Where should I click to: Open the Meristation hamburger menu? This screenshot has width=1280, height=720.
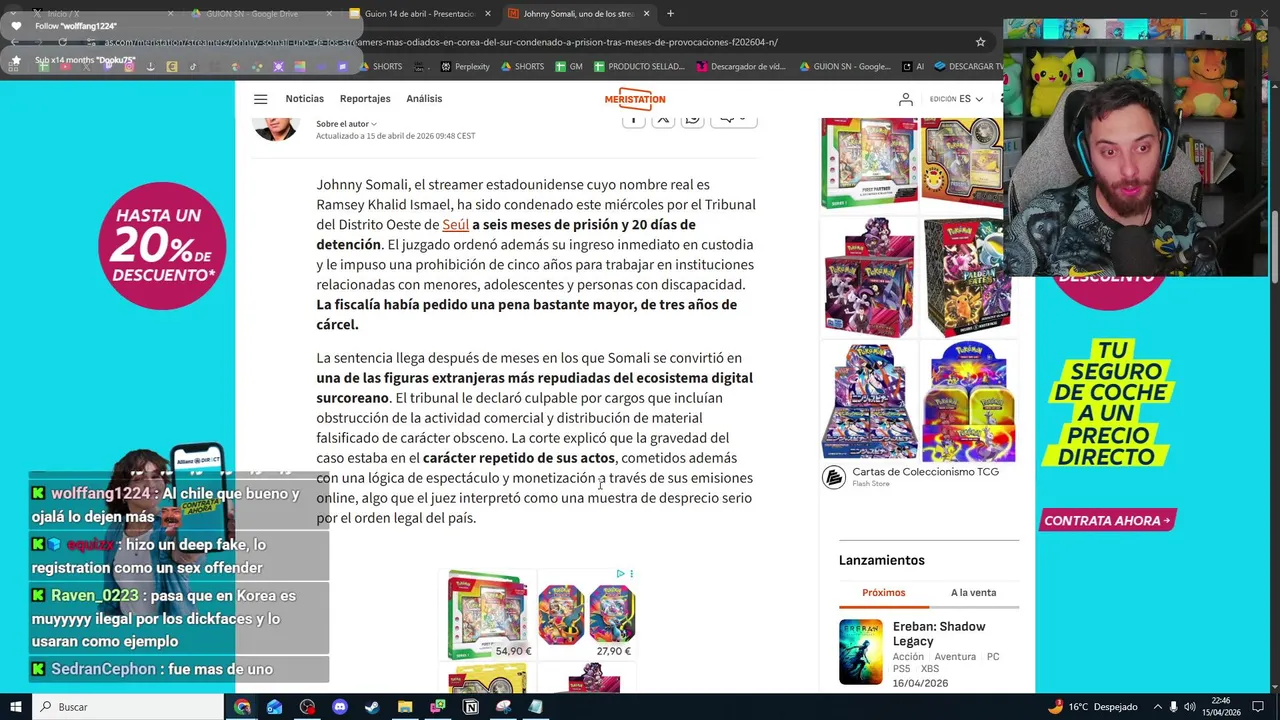tap(260, 99)
